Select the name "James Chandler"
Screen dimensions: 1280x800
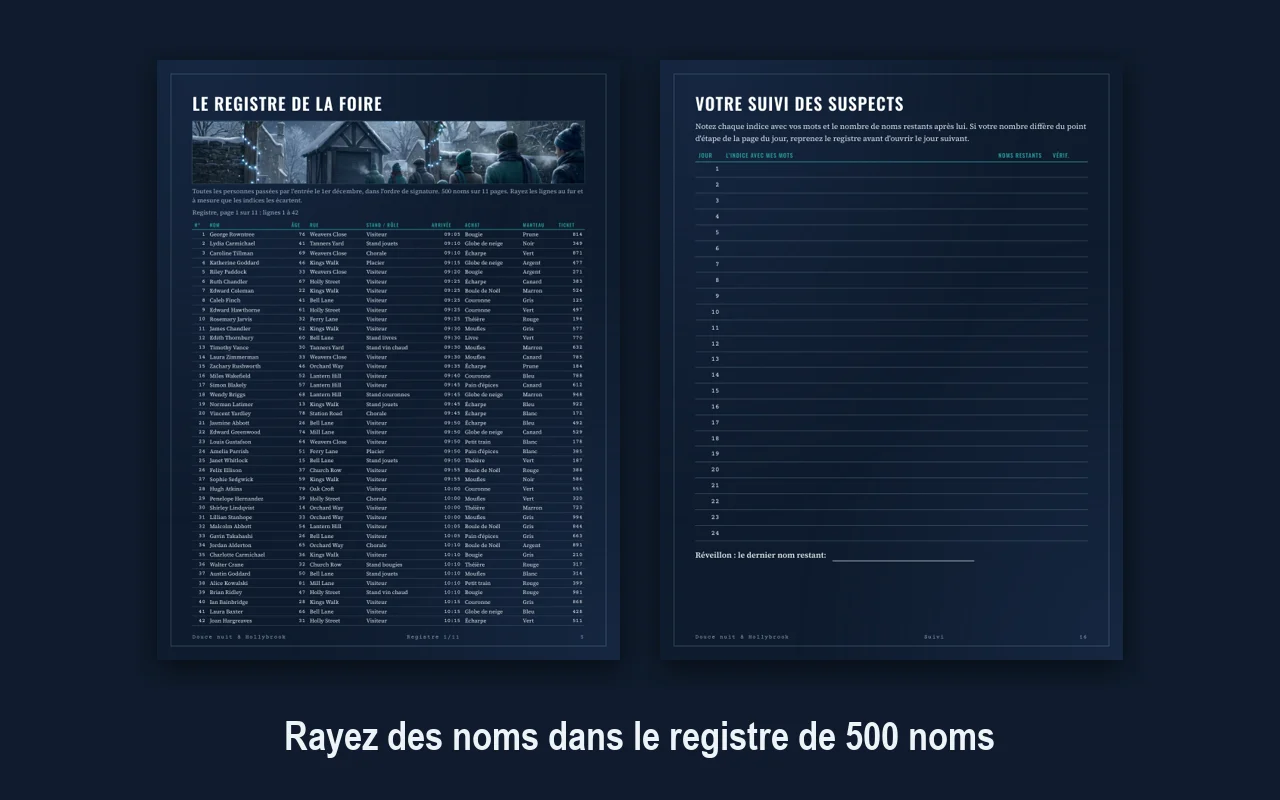[230, 328]
